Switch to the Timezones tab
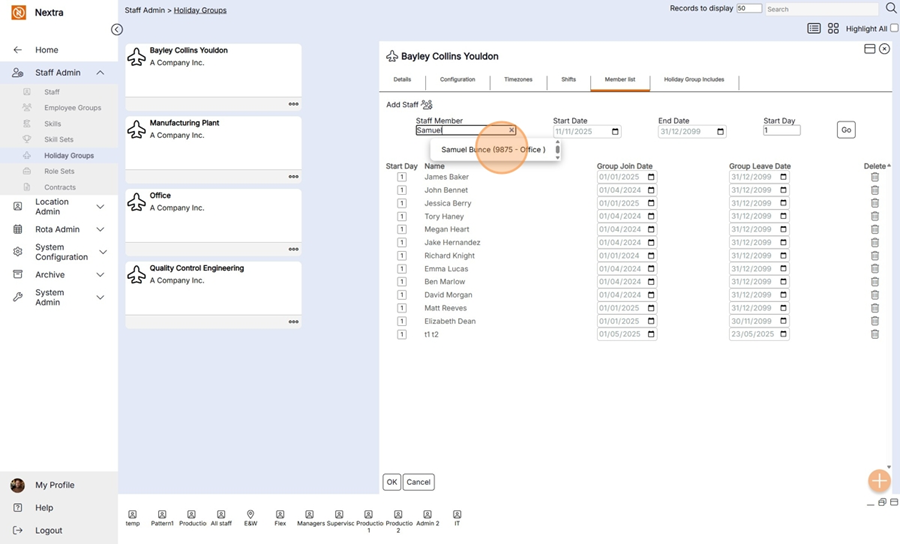Image resolution: width=900 pixels, height=544 pixels. tap(518, 80)
